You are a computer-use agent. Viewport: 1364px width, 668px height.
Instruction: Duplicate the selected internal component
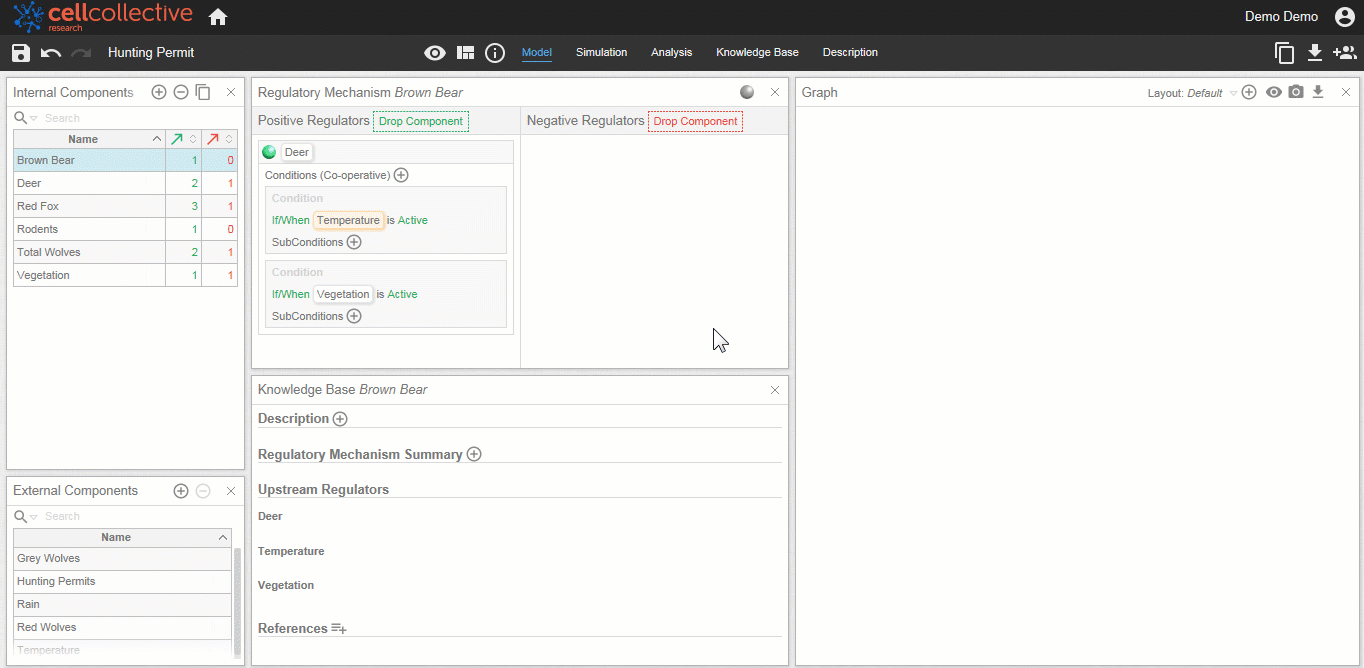[203, 92]
